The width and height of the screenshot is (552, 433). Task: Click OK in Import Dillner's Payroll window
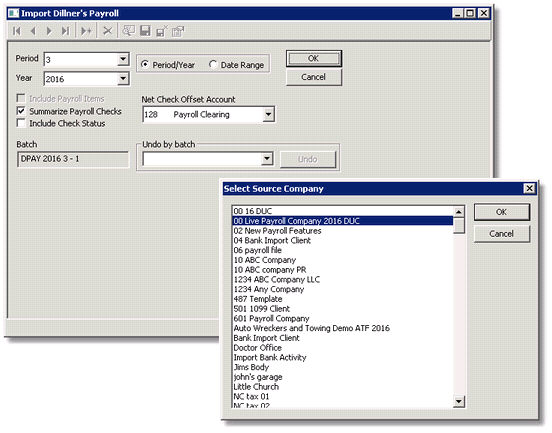tap(314, 58)
